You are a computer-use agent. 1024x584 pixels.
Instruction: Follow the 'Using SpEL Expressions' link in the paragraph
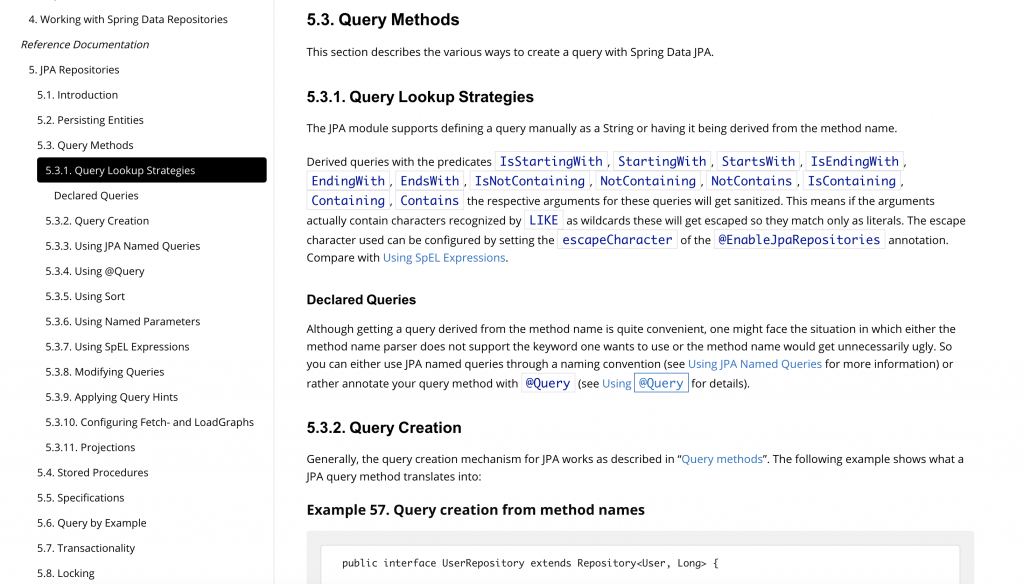444,258
